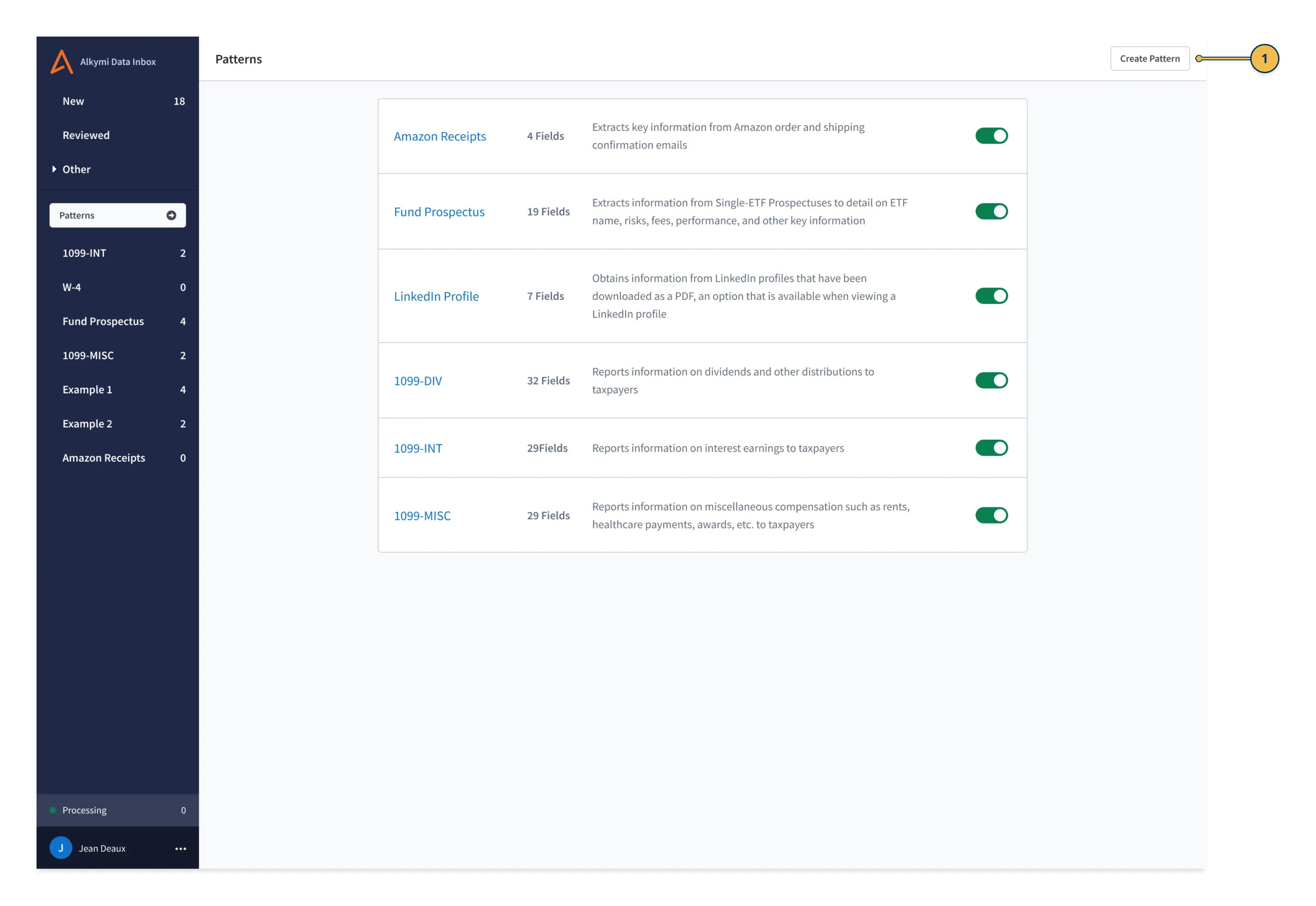Click the Processing status bar

(x=117, y=810)
